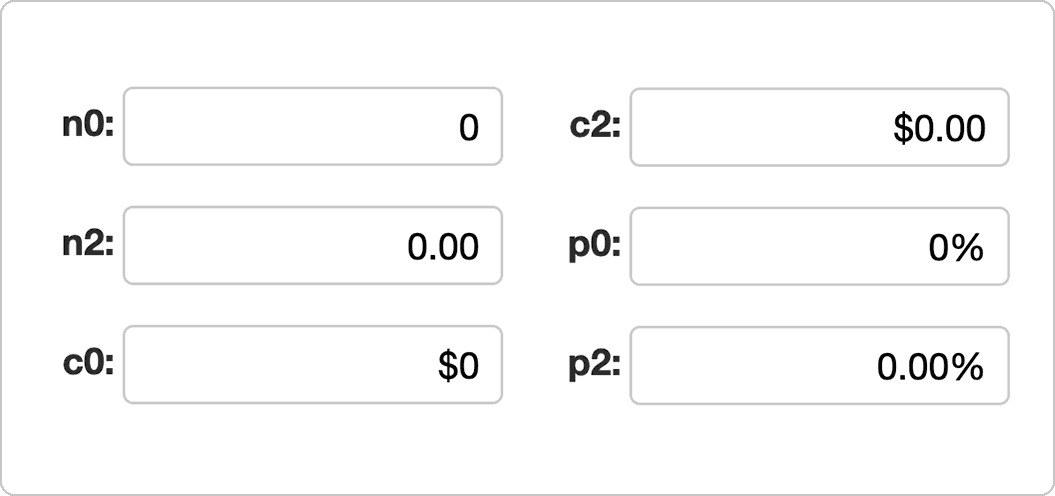Click the field showing $0.00
The width and height of the screenshot is (1055, 496).
[819, 127]
